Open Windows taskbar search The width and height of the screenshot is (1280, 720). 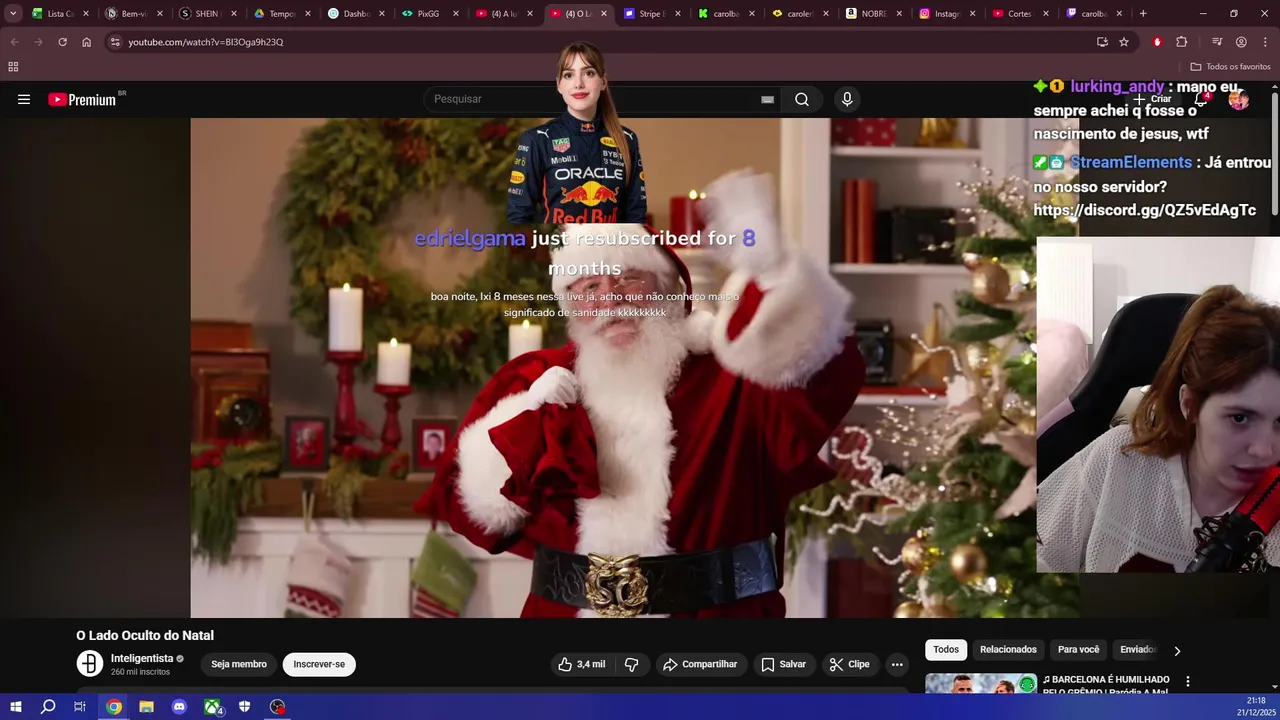48,707
